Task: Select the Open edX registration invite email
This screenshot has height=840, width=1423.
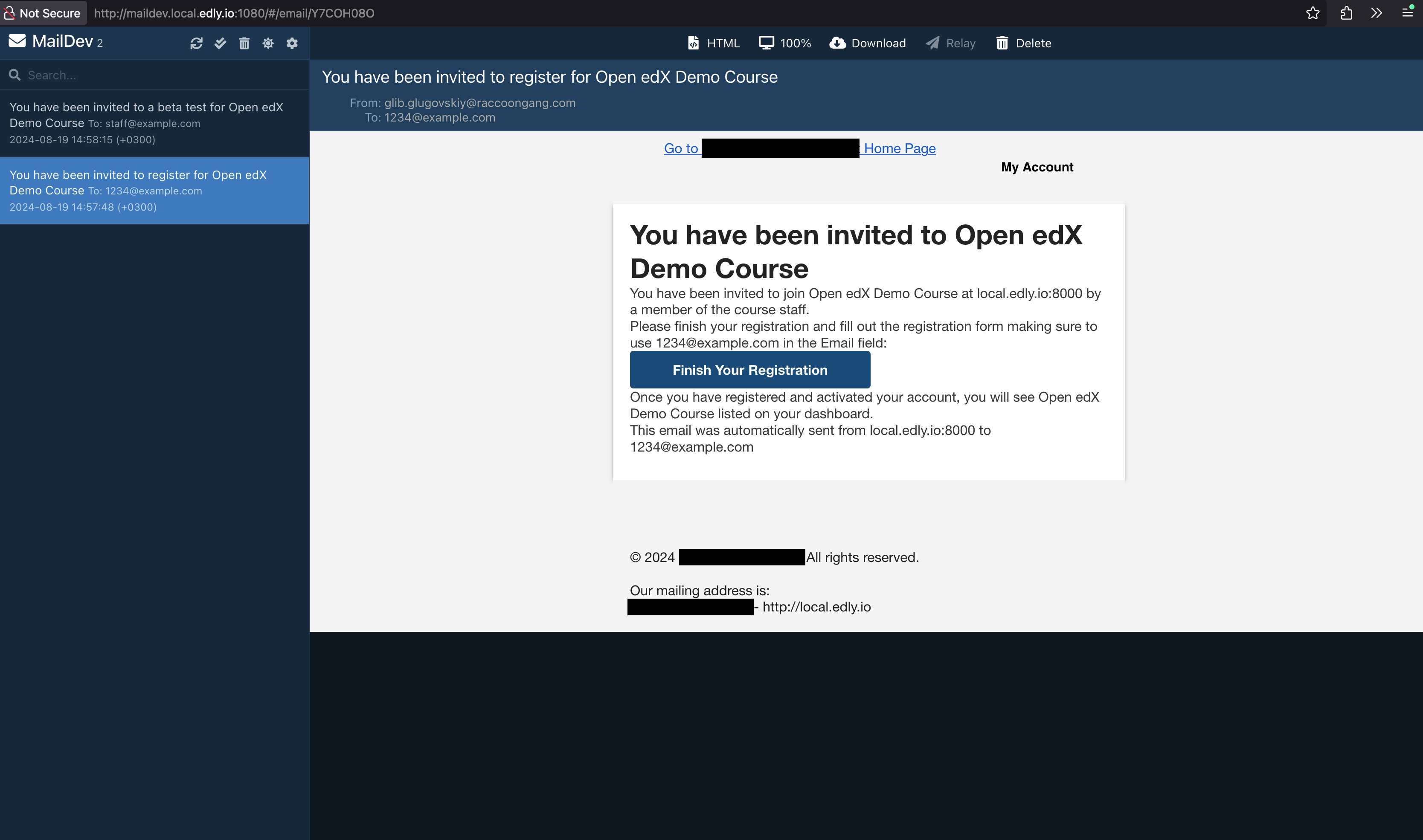Action: [x=154, y=190]
